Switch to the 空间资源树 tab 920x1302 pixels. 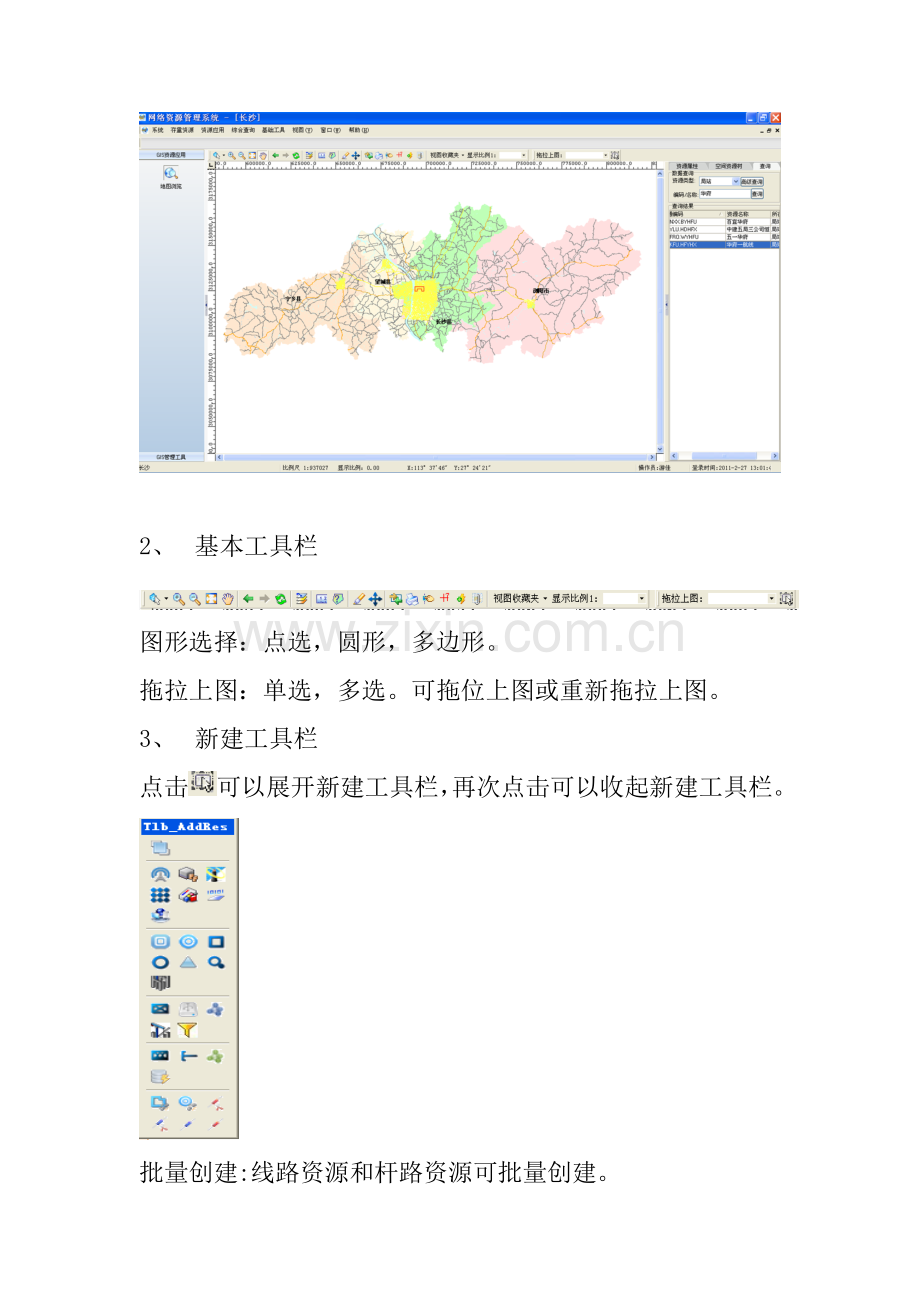click(x=728, y=166)
